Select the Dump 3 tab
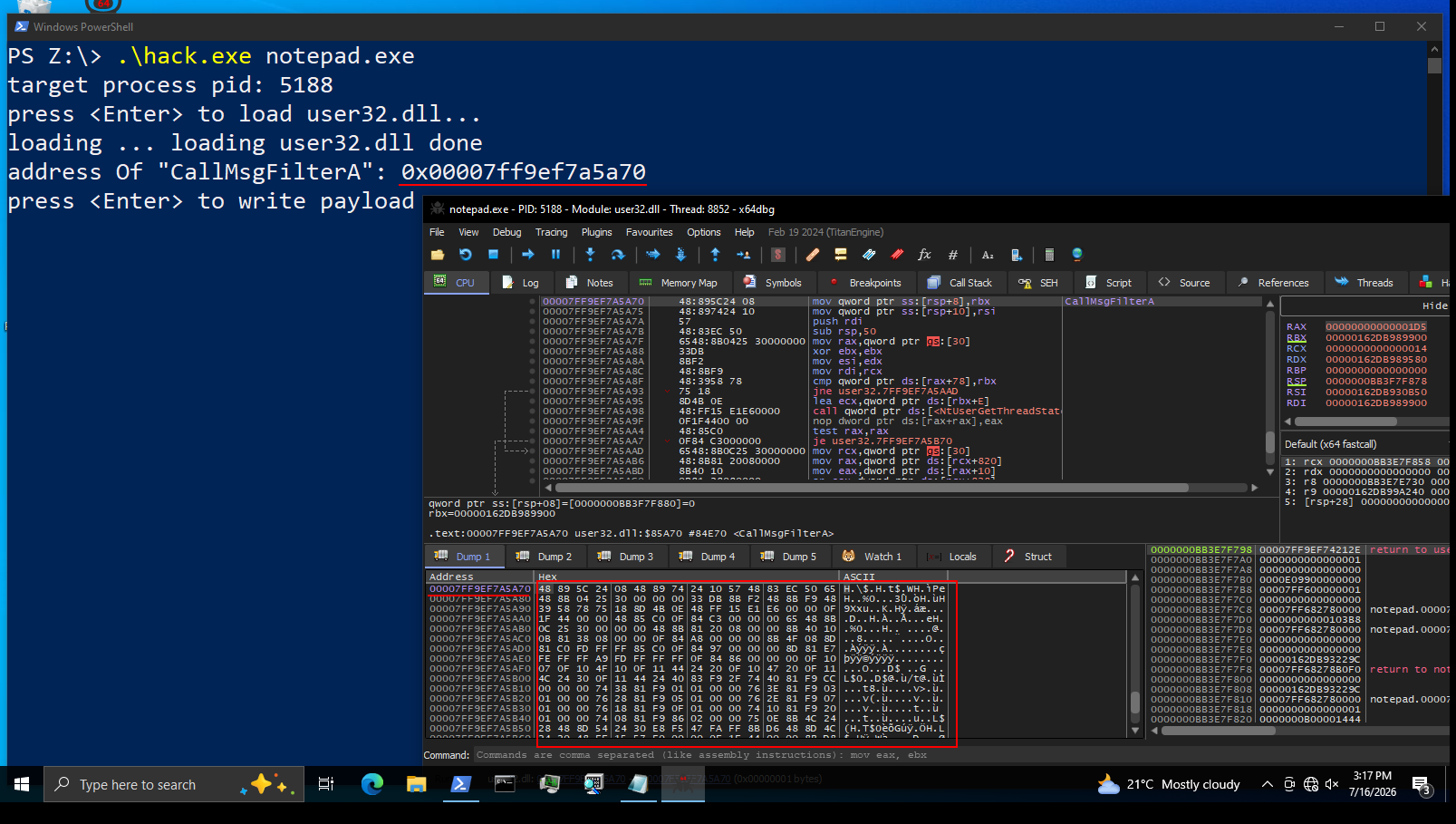The width and height of the screenshot is (1456, 824). 626,557
